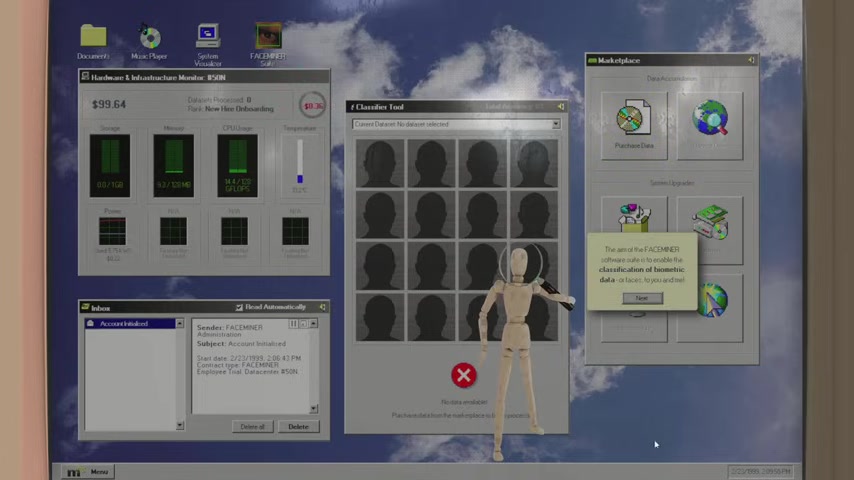Click the red earnings timer circle
The image size is (854, 480).
click(313, 105)
